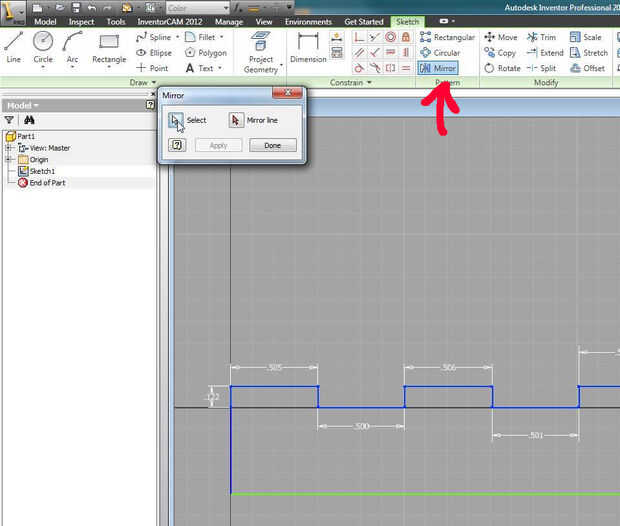
Task: Activate the Mirror pattern tool
Action: coord(438,68)
